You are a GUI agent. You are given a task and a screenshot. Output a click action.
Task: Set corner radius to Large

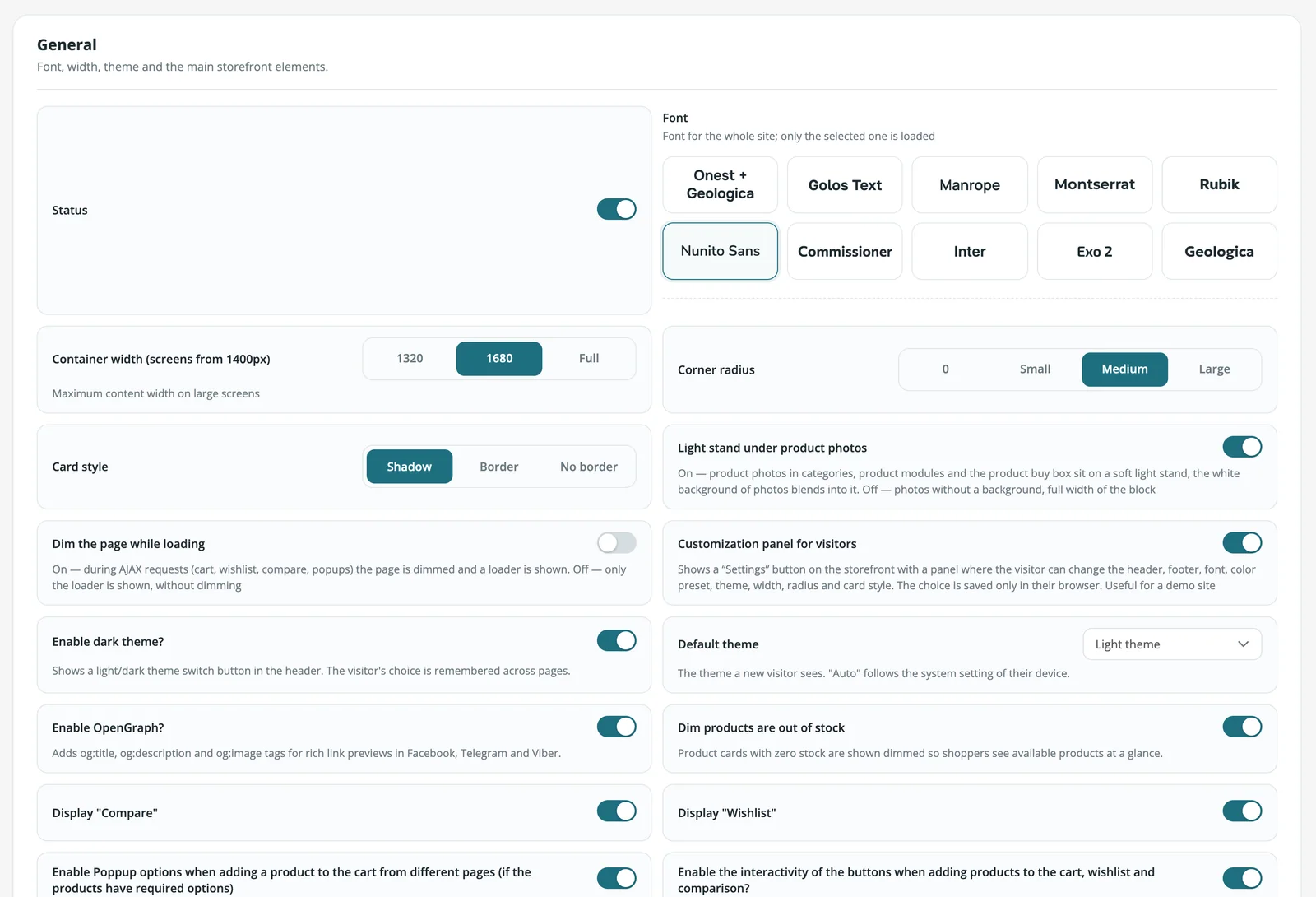(x=1214, y=369)
